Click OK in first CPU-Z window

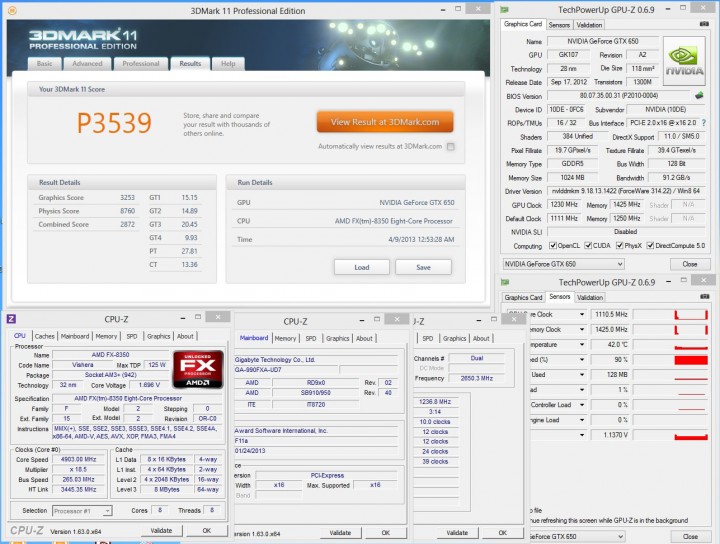click(207, 530)
